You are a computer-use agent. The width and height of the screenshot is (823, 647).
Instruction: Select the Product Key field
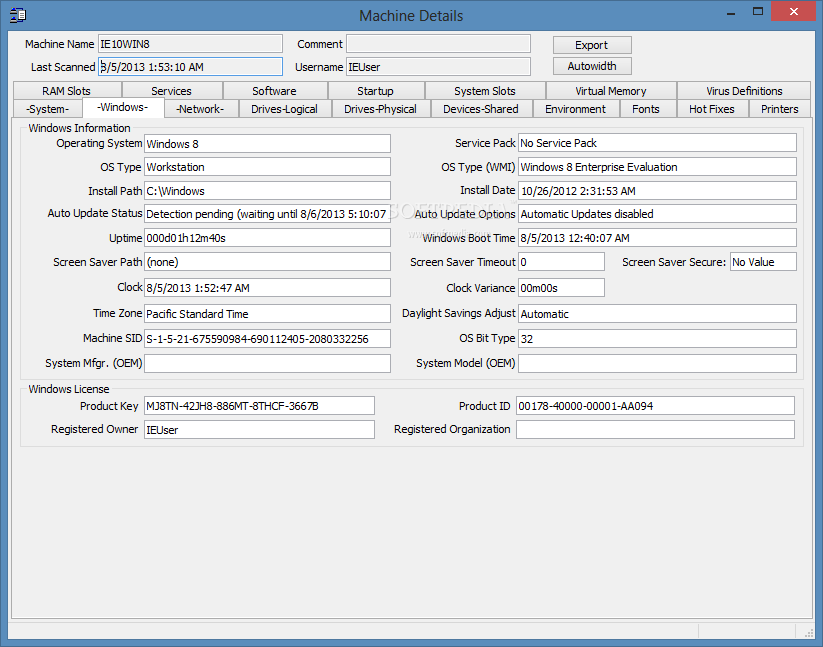click(x=260, y=406)
